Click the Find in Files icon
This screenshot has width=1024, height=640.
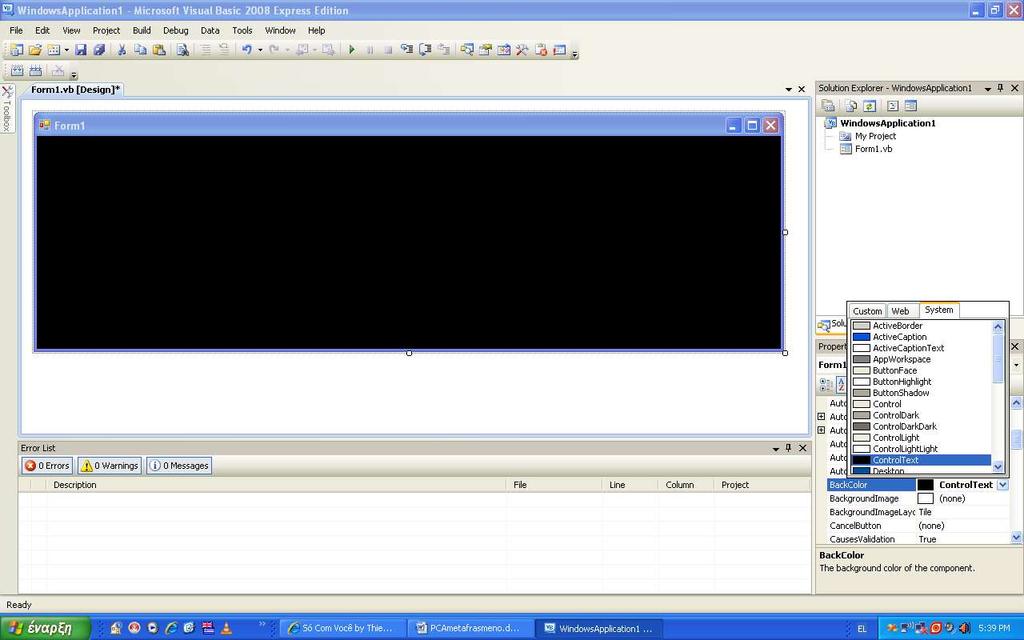pos(182,50)
